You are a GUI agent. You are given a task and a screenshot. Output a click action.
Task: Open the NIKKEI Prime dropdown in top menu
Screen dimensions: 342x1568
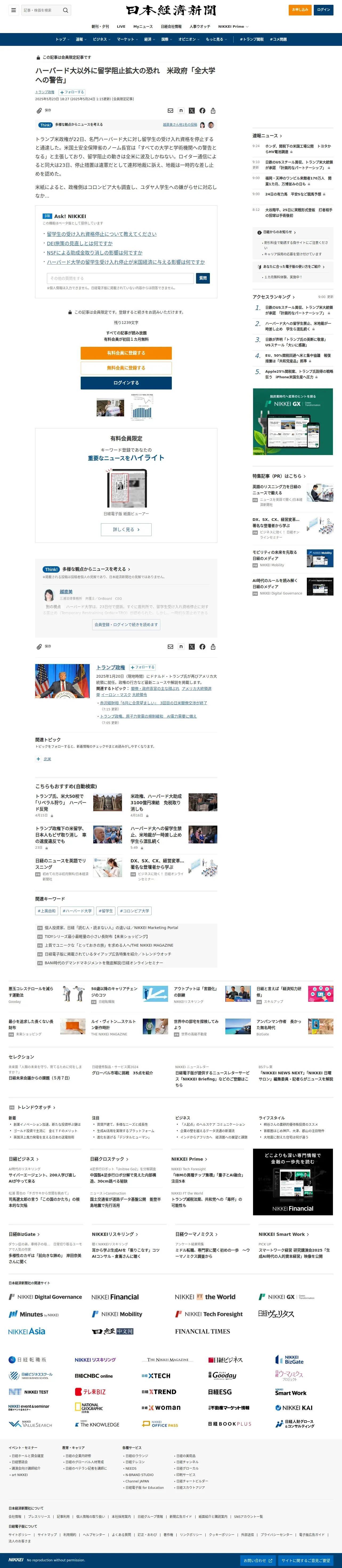(x=233, y=27)
